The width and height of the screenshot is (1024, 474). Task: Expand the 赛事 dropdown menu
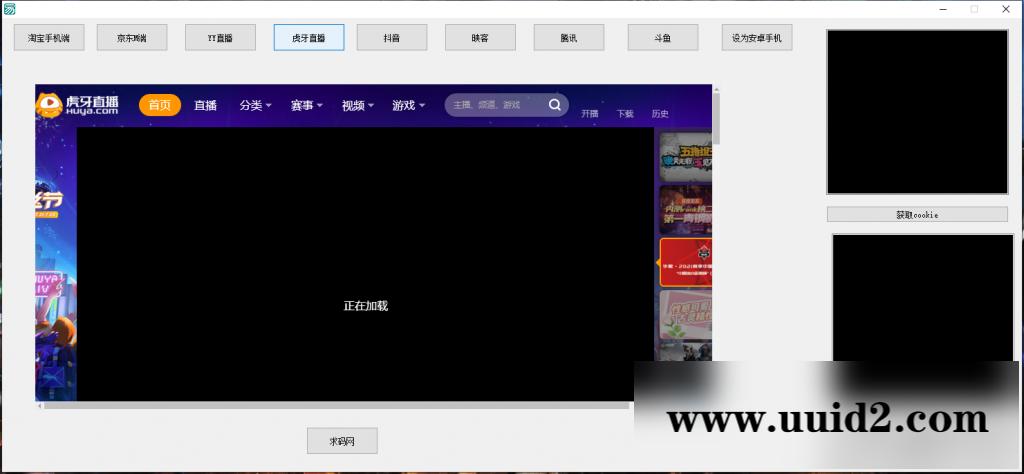pyautogui.click(x=307, y=105)
